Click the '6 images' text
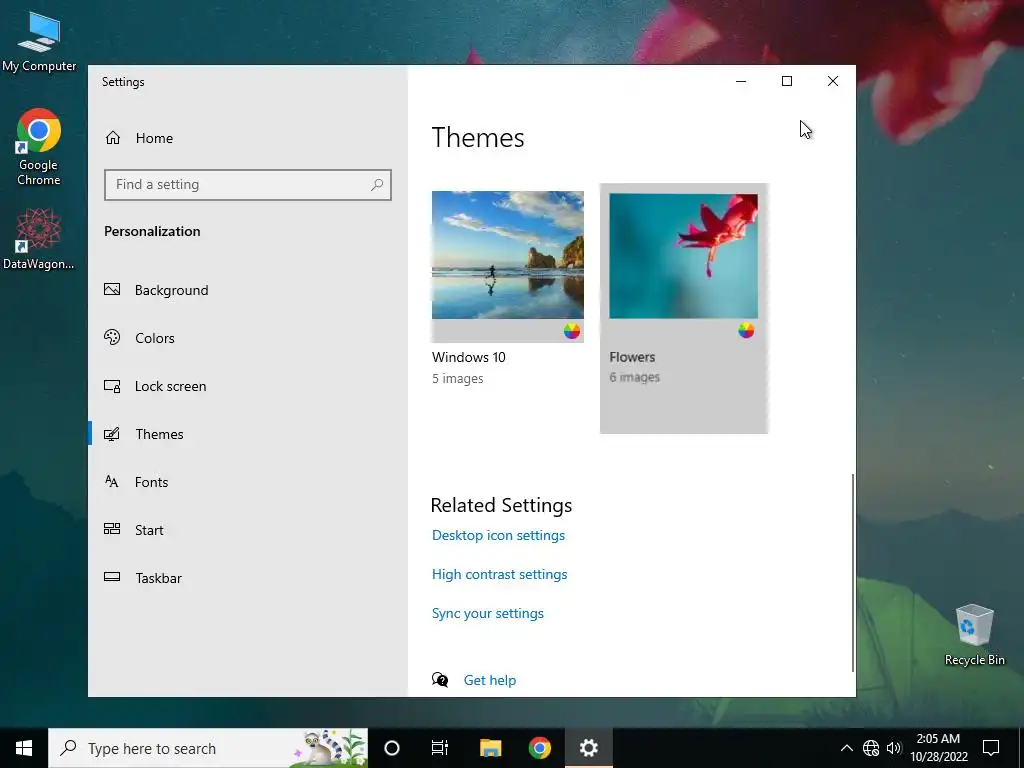Screen dimensions: 1024x768 (635, 377)
